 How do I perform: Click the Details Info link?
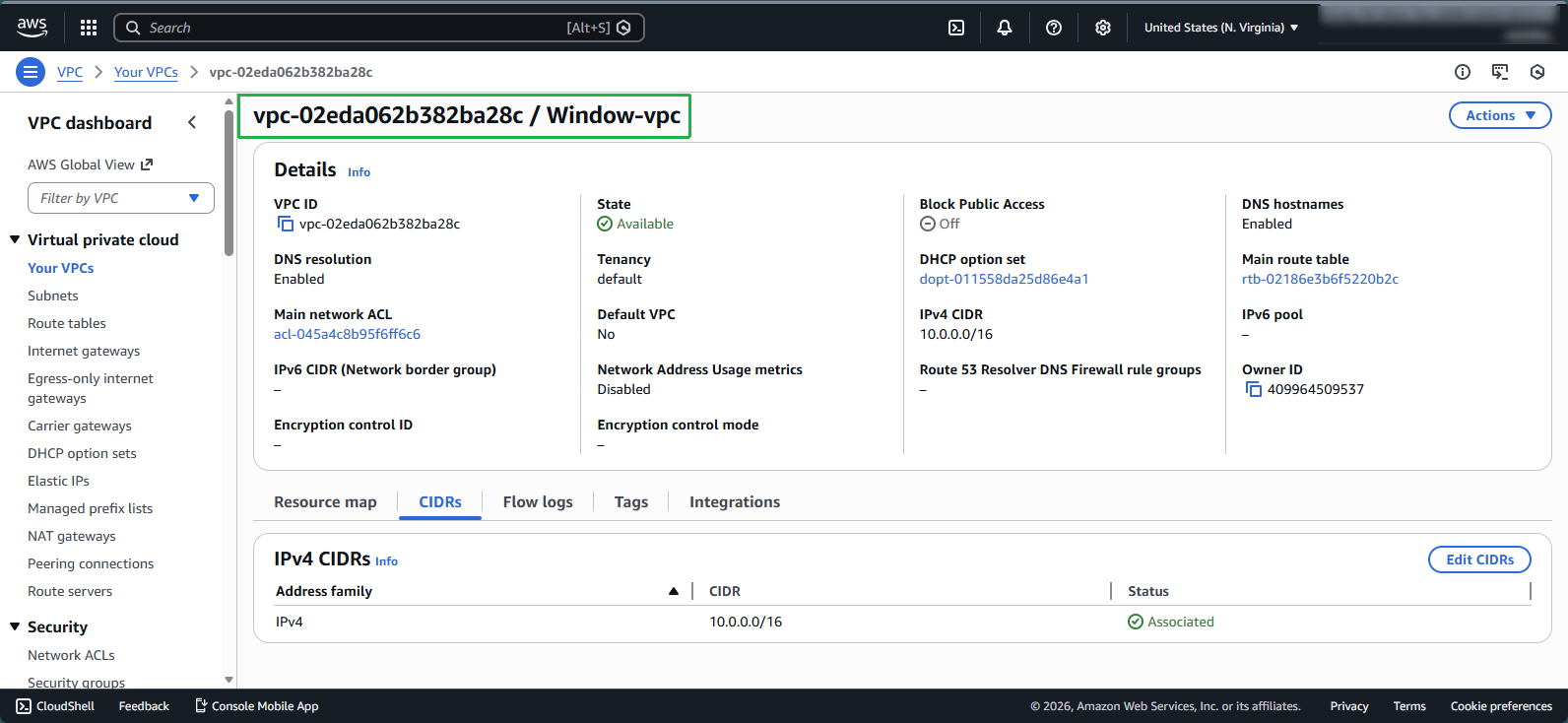(359, 172)
